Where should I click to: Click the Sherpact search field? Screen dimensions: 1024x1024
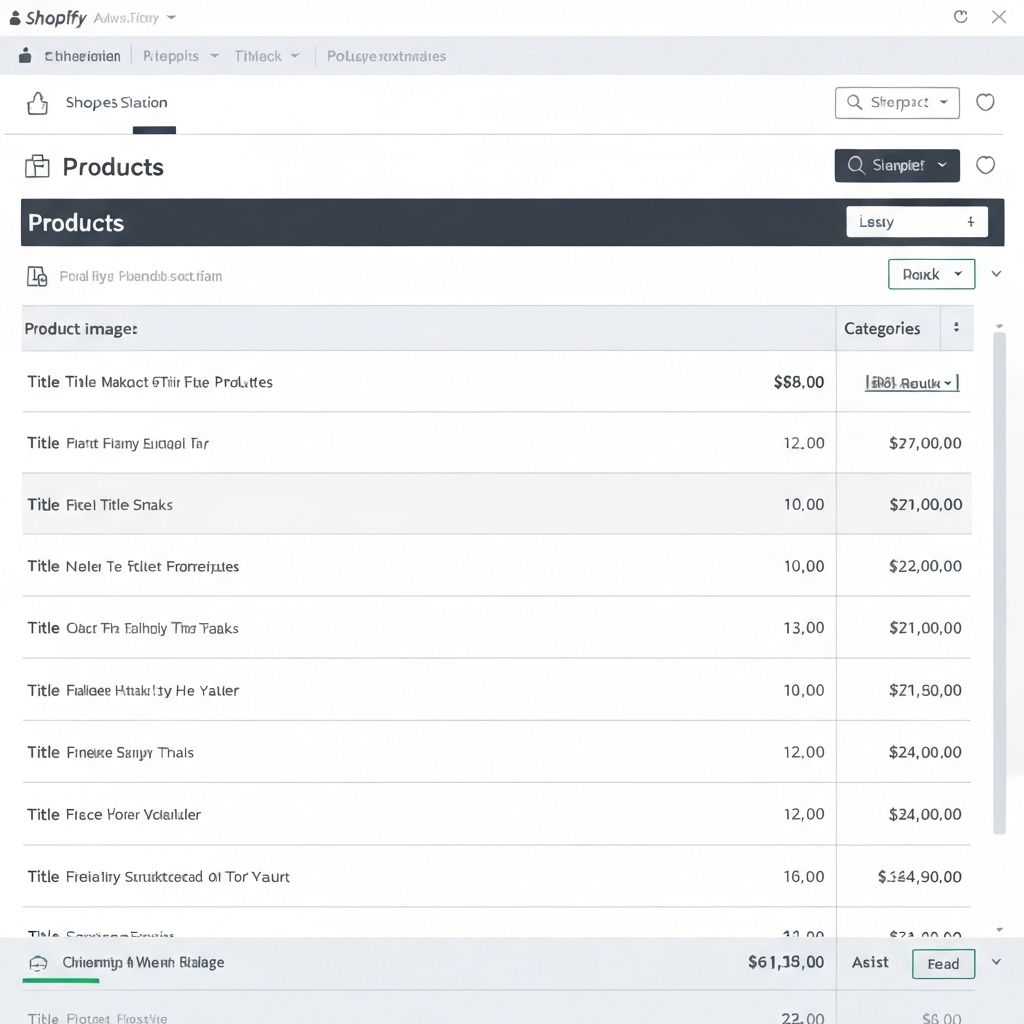point(897,102)
